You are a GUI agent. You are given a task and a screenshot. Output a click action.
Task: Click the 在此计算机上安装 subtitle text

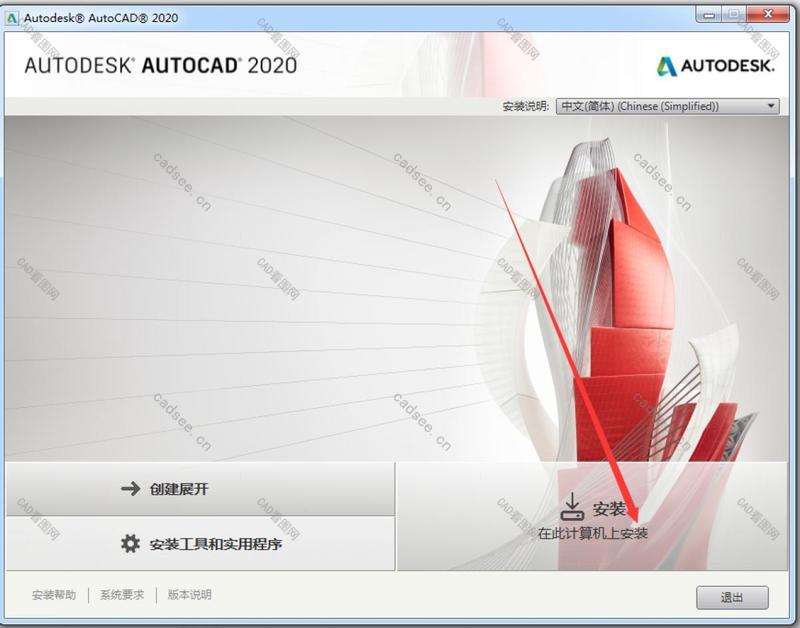click(592, 534)
